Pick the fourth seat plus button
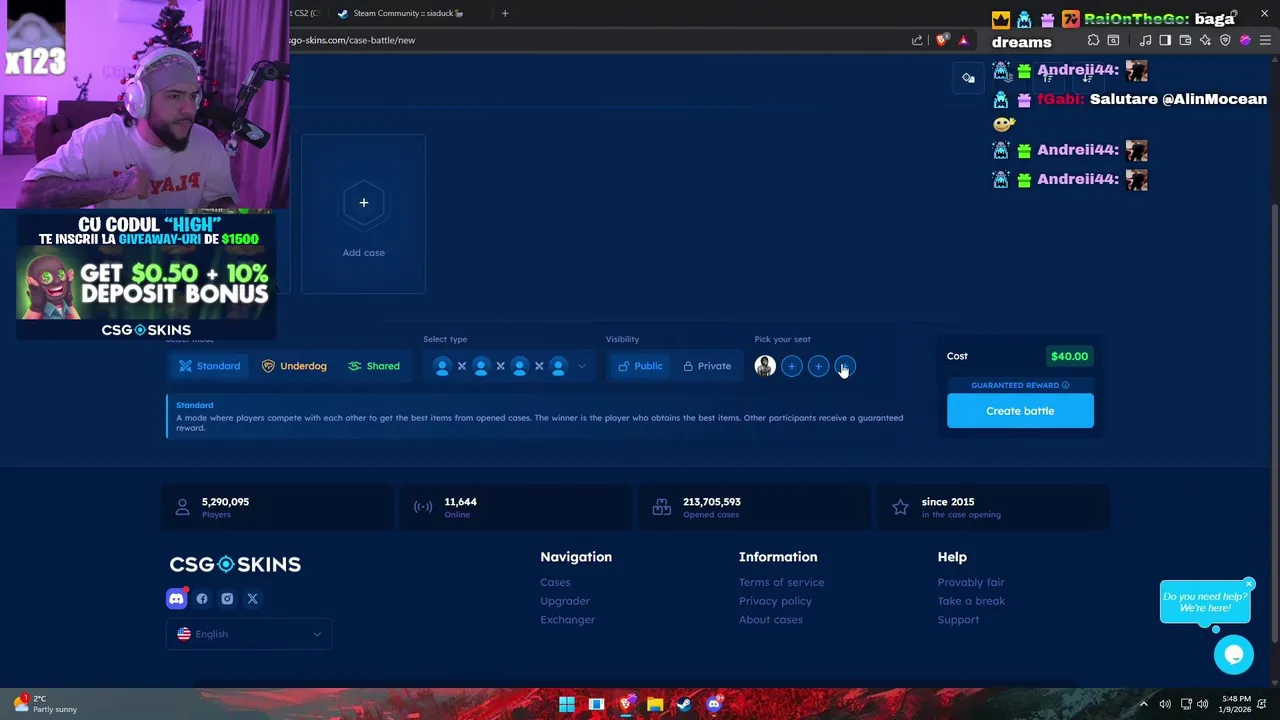 click(x=845, y=366)
